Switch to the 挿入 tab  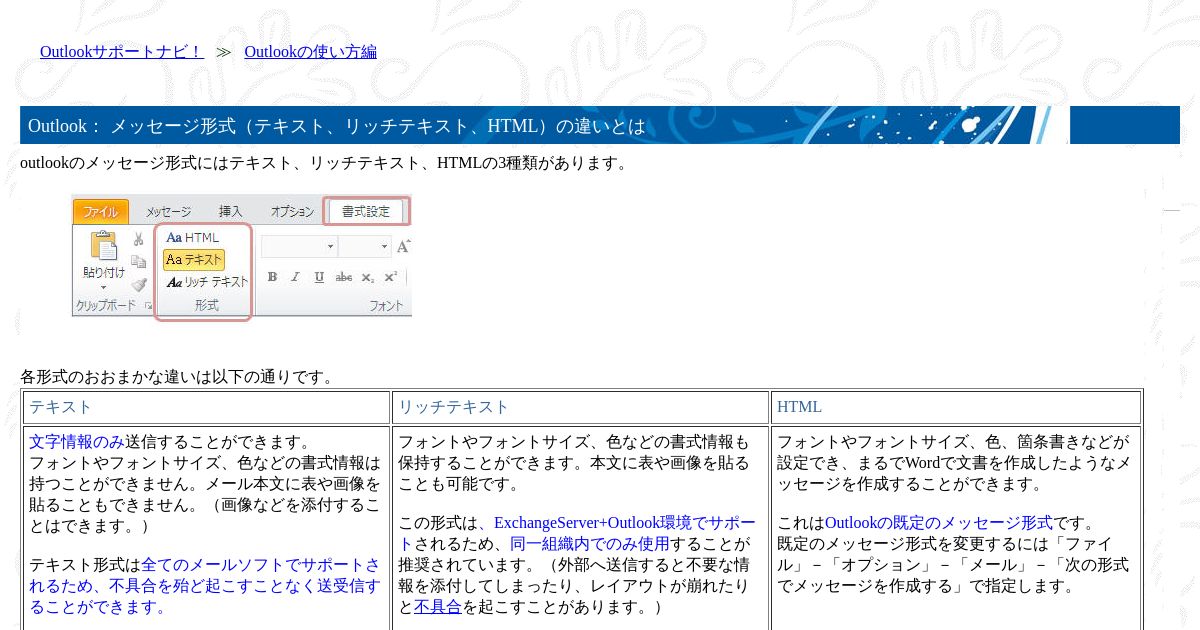coord(231,212)
